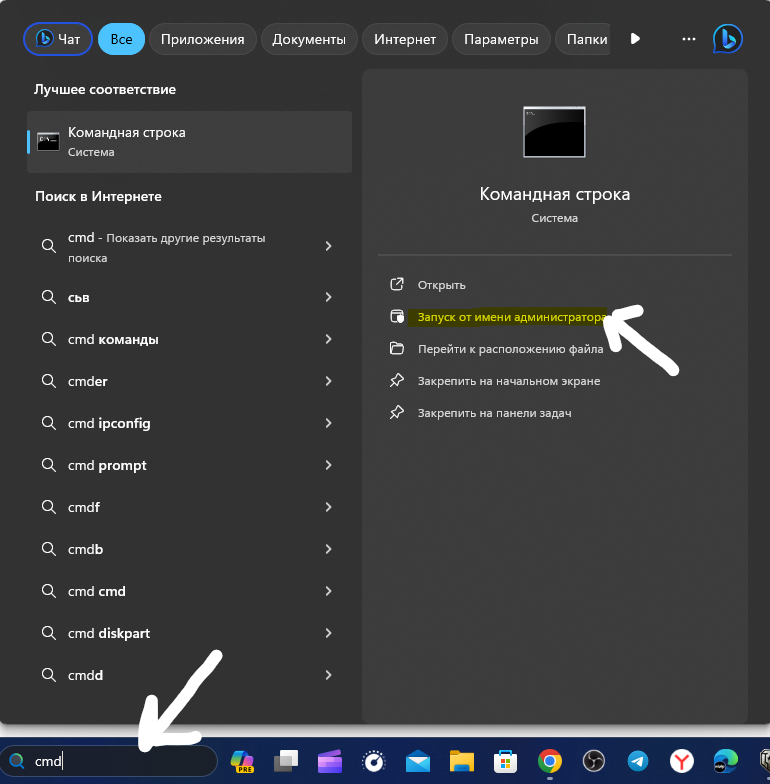
Task: Open Bing Chat from the Чат pill
Action: pyautogui.click(x=58, y=39)
